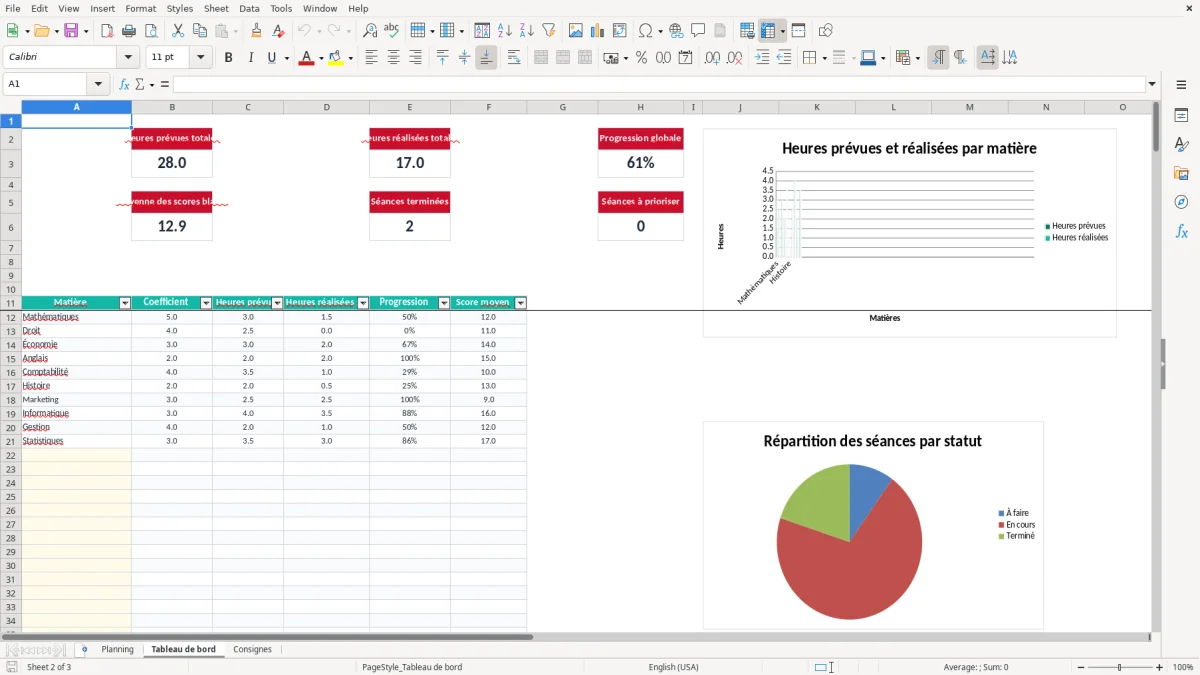
Task: Open the sidebar Functions panel
Action: pyautogui.click(x=1181, y=231)
